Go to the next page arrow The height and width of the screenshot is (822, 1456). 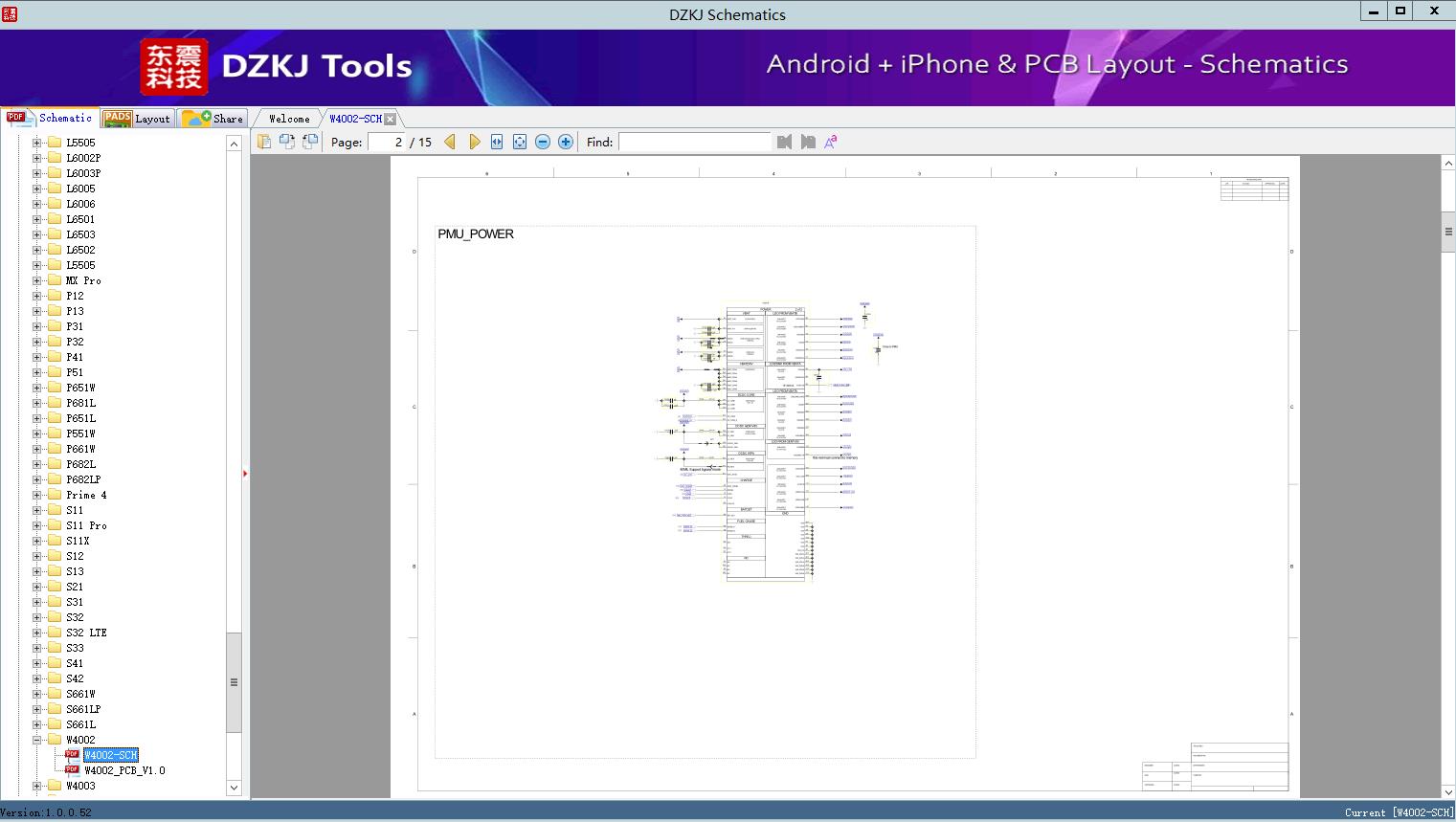[474, 142]
